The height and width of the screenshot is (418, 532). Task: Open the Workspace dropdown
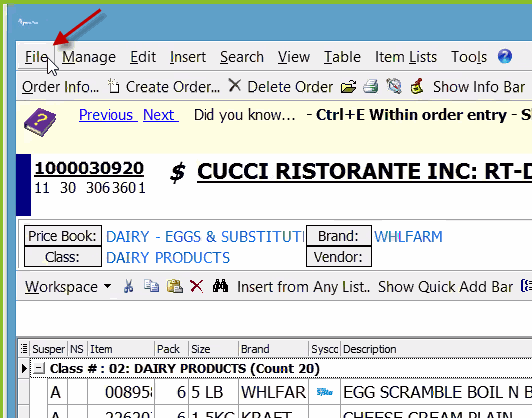click(68, 287)
